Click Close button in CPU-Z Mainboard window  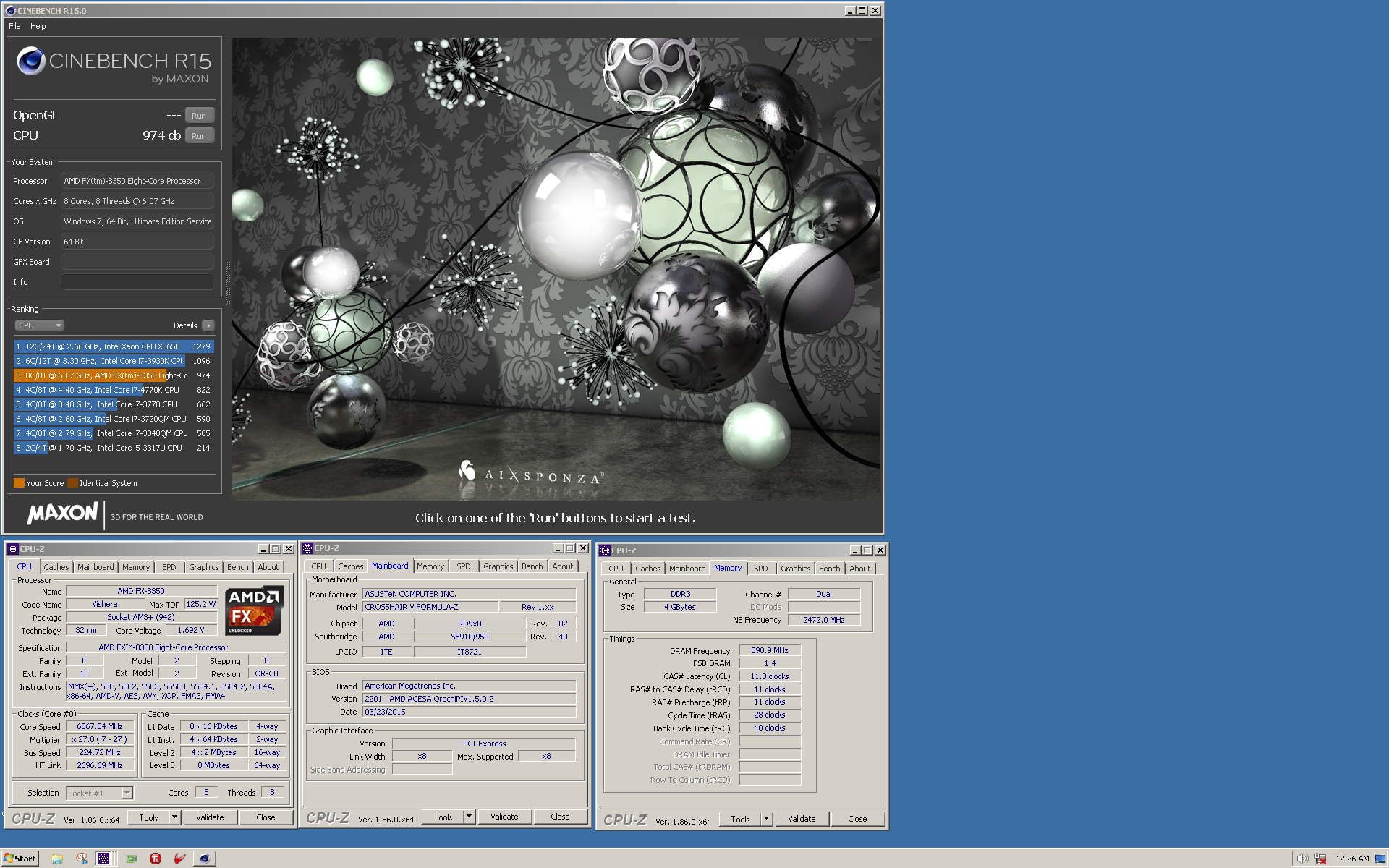(560, 817)
